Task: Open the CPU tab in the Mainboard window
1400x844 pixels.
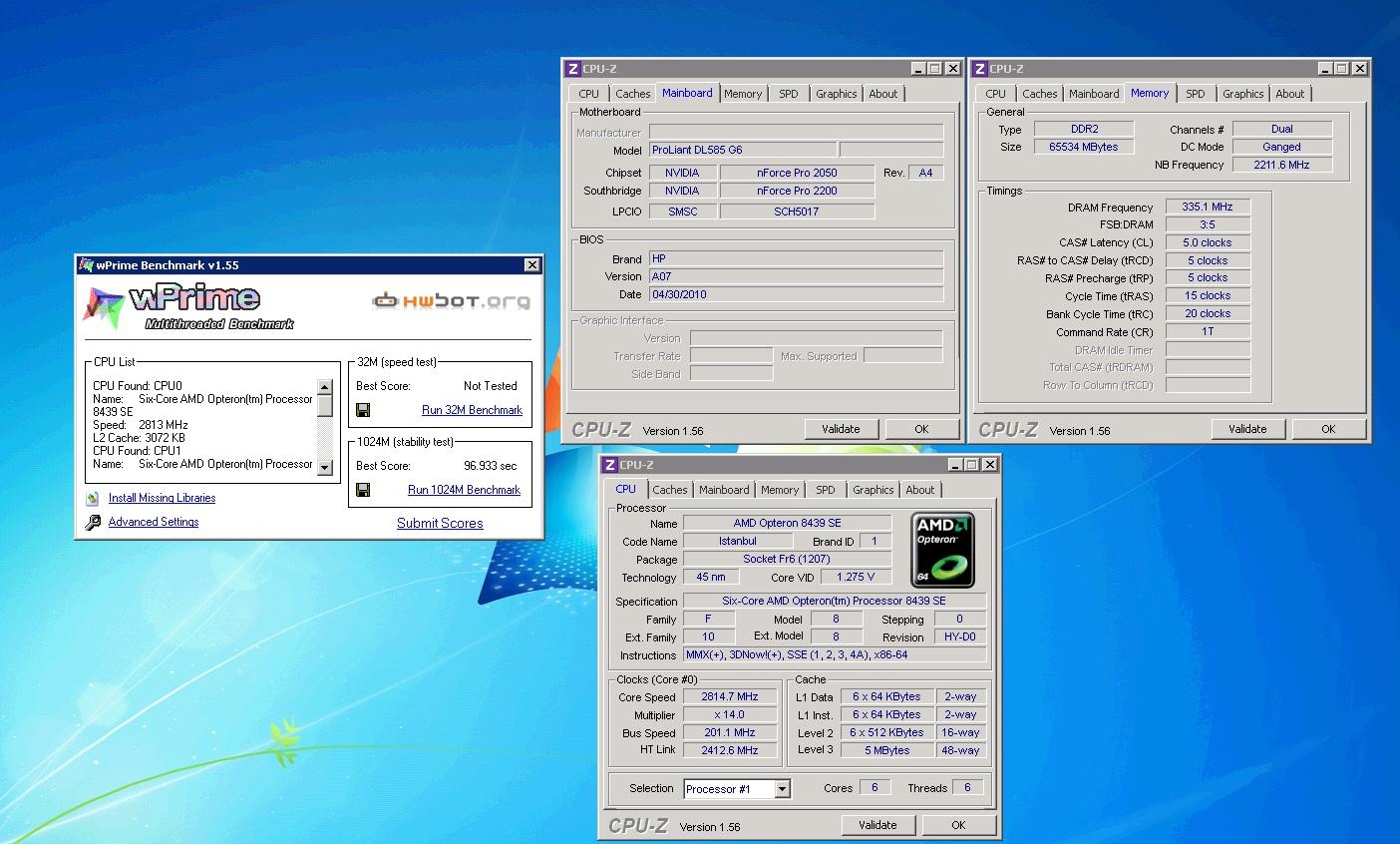Action: click(589, 94)
